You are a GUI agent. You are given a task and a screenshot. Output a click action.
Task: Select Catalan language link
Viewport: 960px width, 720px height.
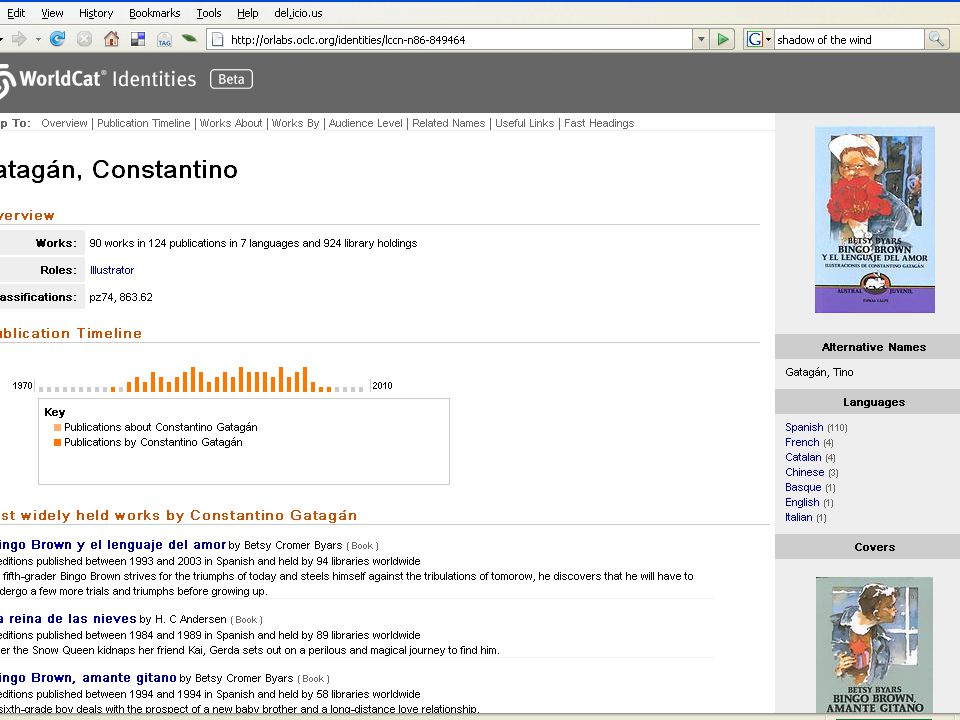803,457
